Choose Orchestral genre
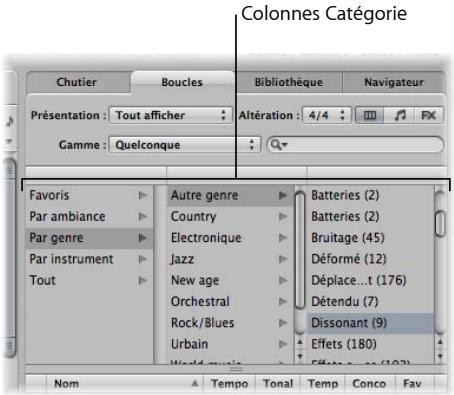454x395 pixels. pyautogui.click(x=230, y=302)
